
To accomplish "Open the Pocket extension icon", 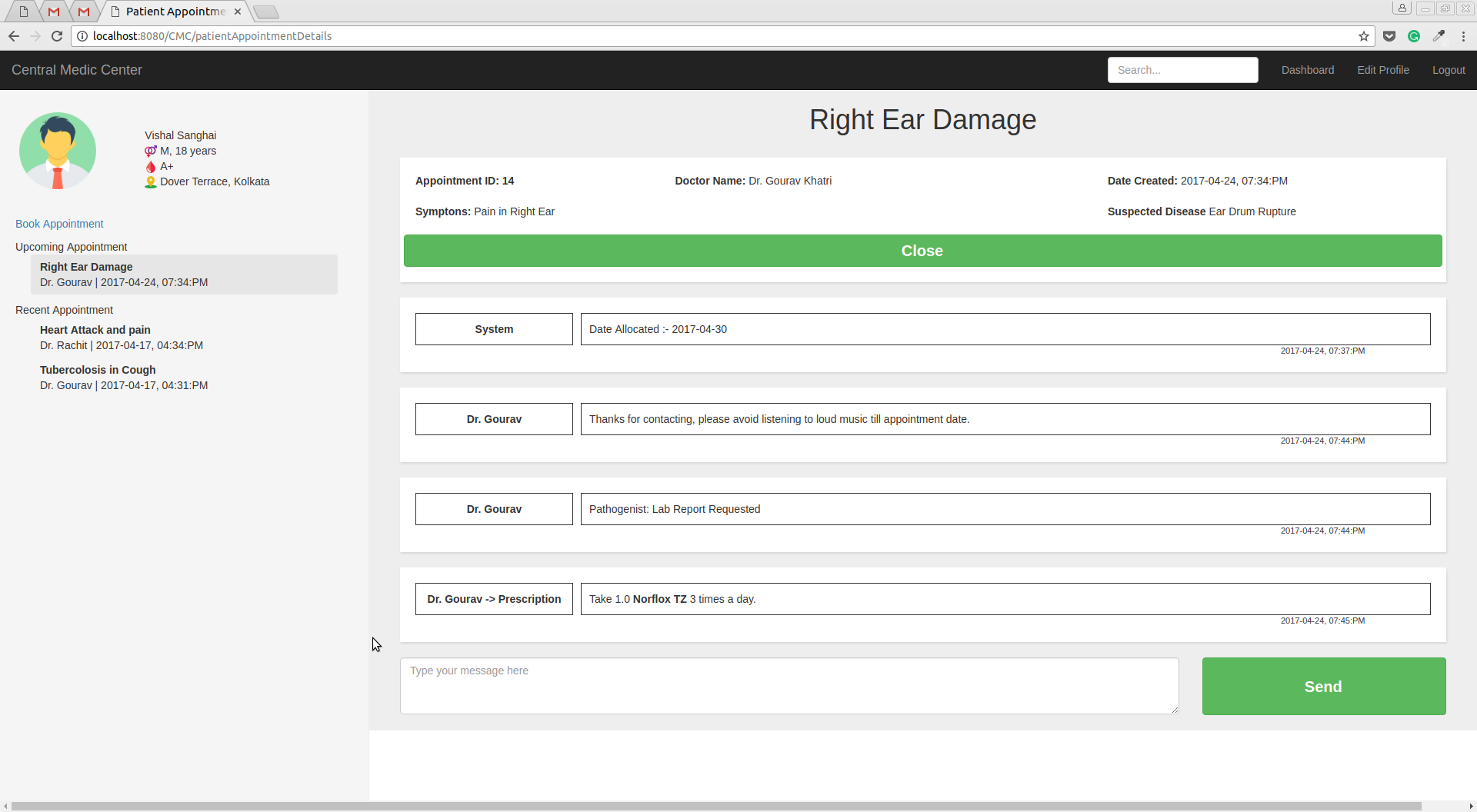I will (x=1389, y=36).
